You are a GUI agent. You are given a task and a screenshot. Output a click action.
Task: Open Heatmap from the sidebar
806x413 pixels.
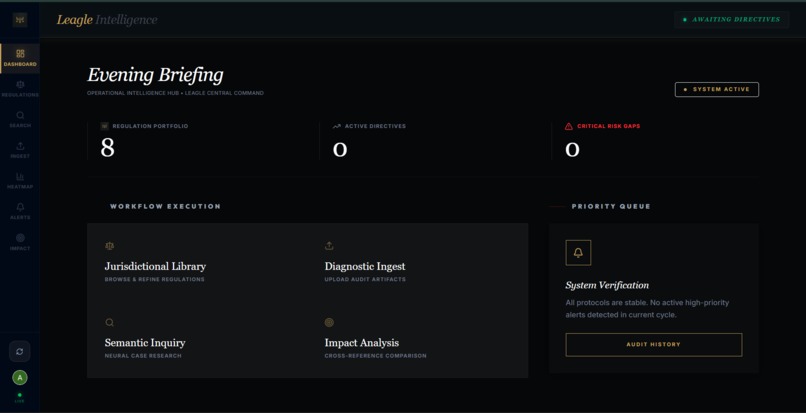(x=20, y=181)
